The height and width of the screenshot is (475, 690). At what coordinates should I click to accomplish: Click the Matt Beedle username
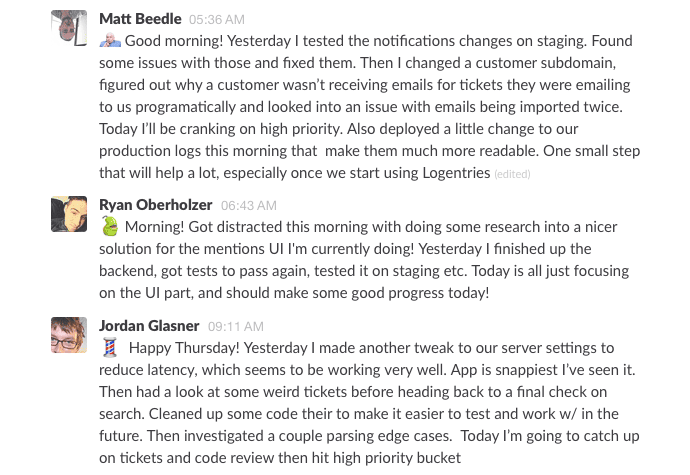point(140,19)
